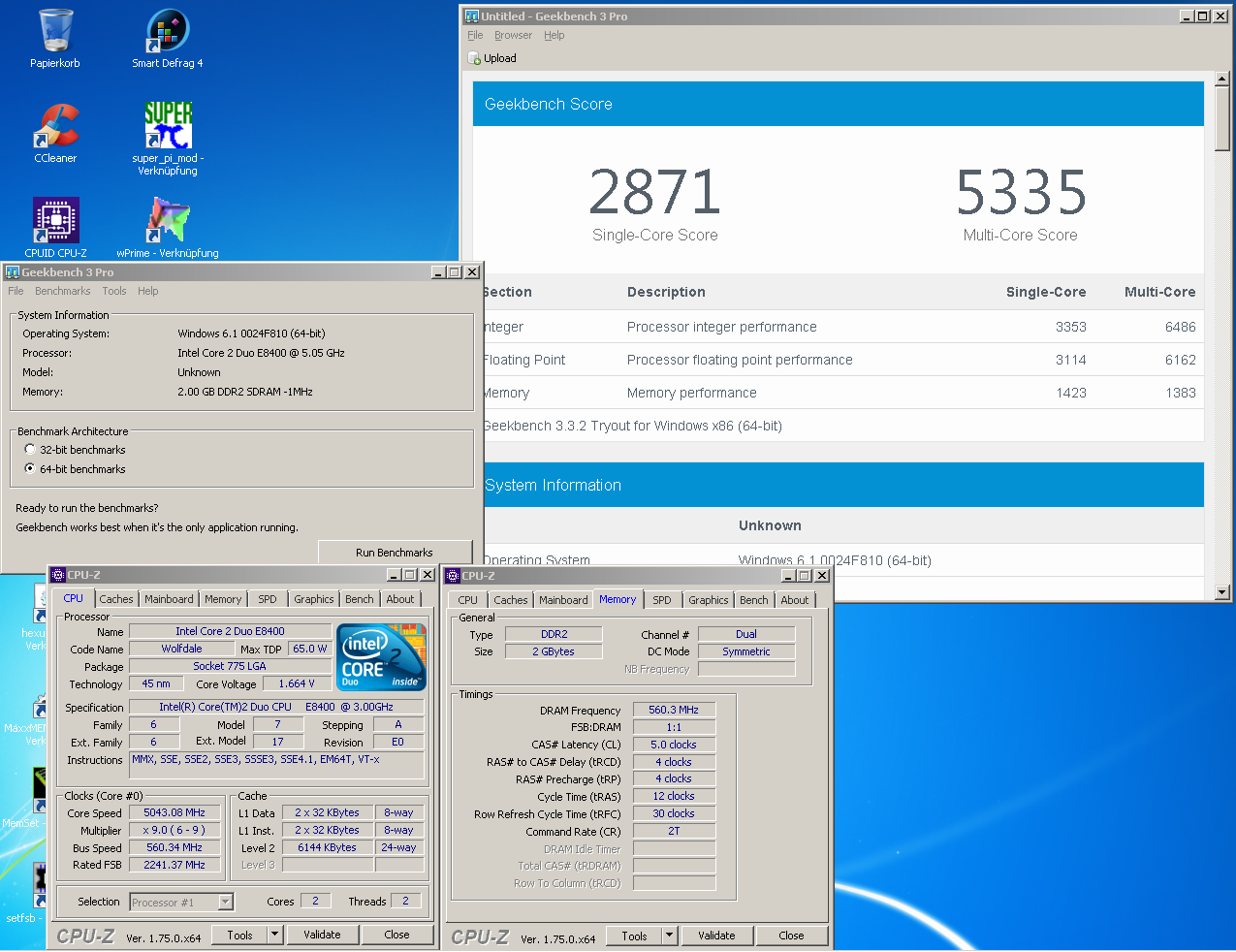Click the Upload icon in Geekbench results window
1236x952 pixels.
point(474,58)
